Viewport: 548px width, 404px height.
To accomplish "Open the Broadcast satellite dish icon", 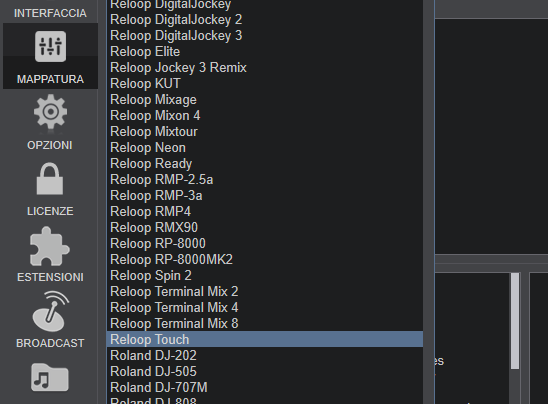I will click(51, 311).
